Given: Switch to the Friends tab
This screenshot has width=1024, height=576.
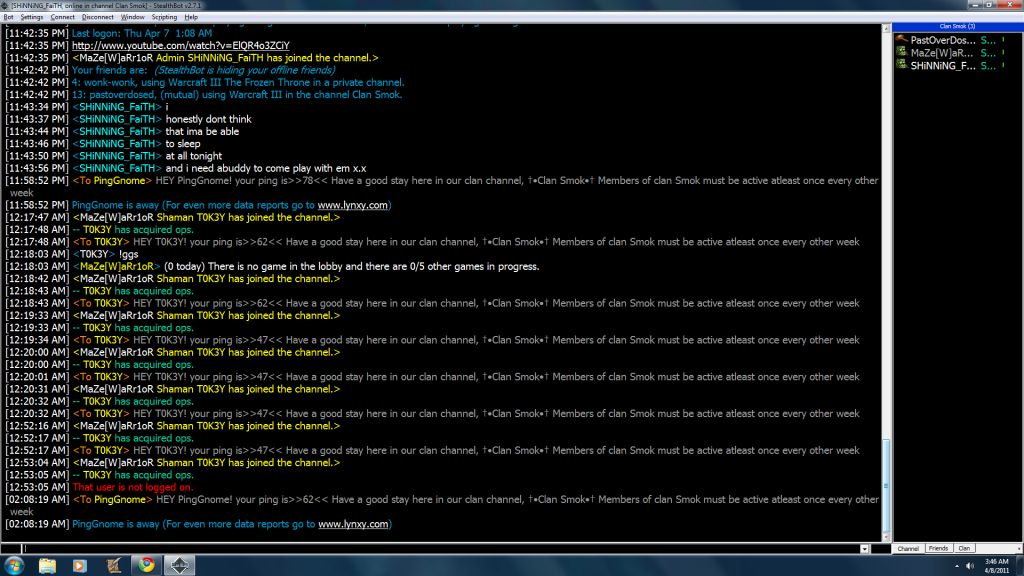Looking at the screenshot, I should pos(938,549).
